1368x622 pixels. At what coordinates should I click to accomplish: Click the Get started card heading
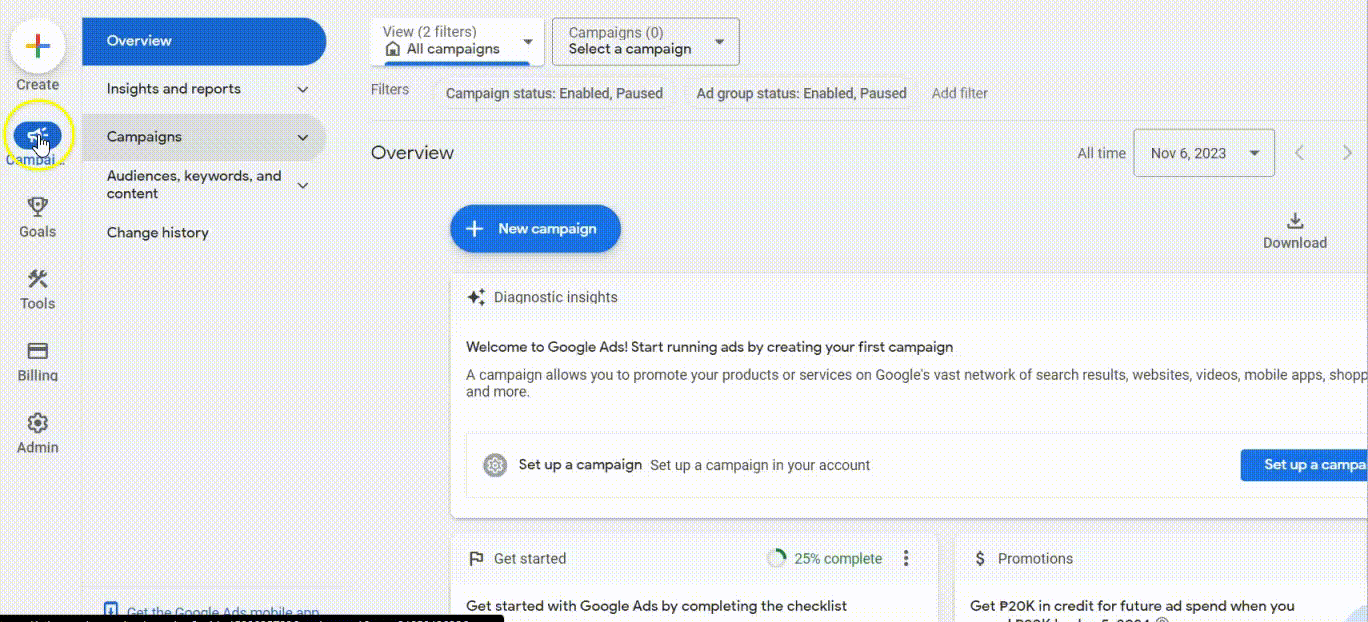tap(530, 559)
